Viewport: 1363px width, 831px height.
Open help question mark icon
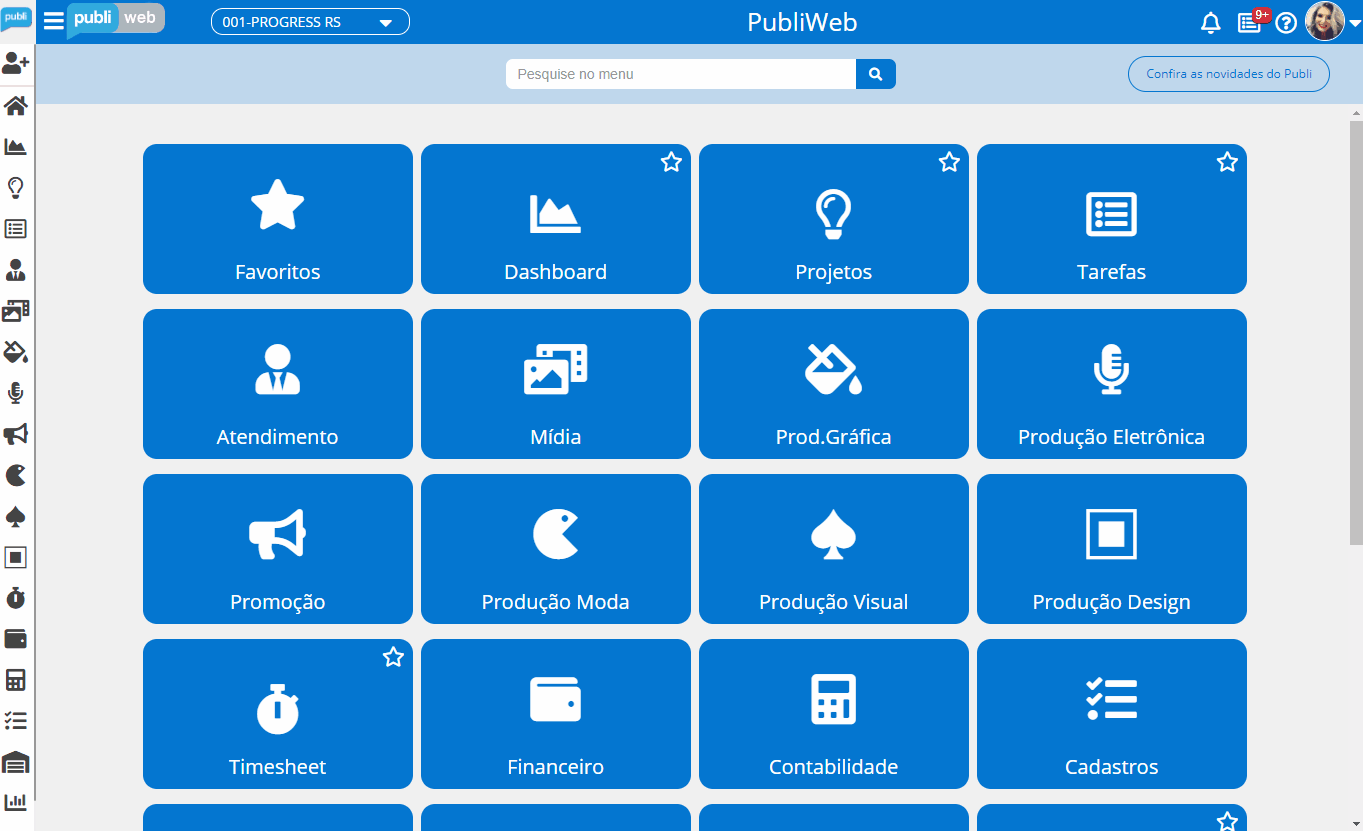point(1286,23)
